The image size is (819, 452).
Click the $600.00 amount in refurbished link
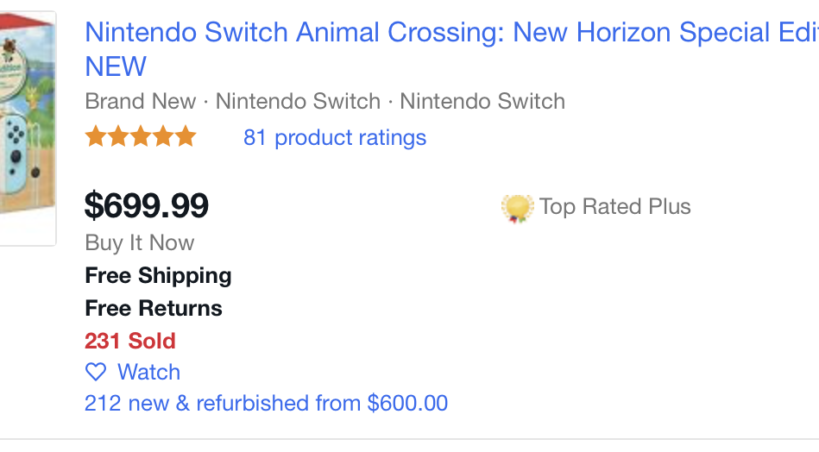point(408,404)
